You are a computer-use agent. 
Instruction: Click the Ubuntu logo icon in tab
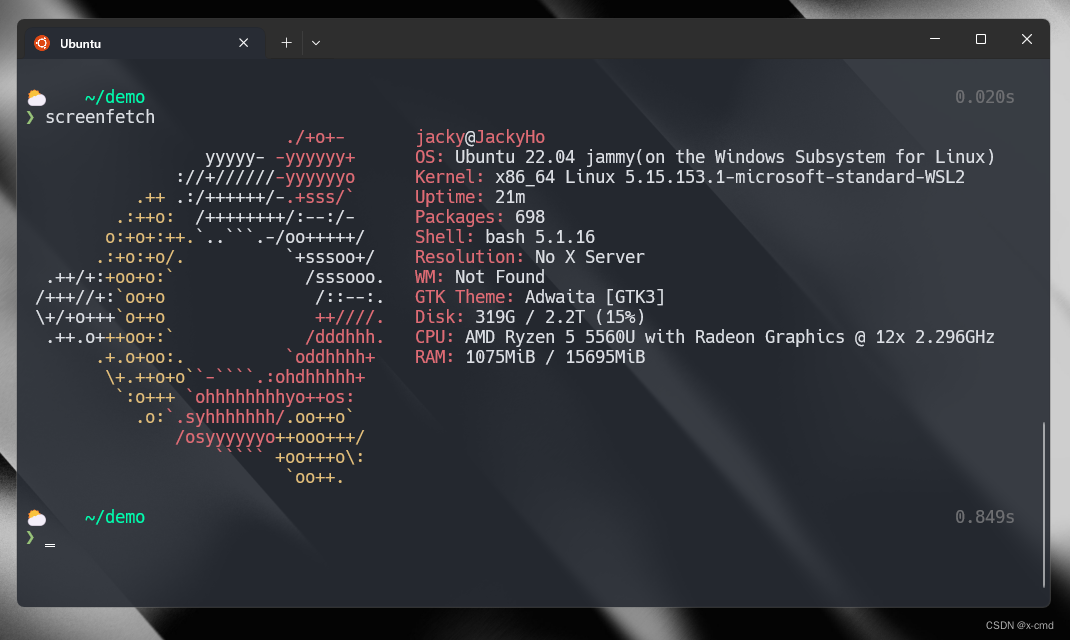[x=42, y=43]
